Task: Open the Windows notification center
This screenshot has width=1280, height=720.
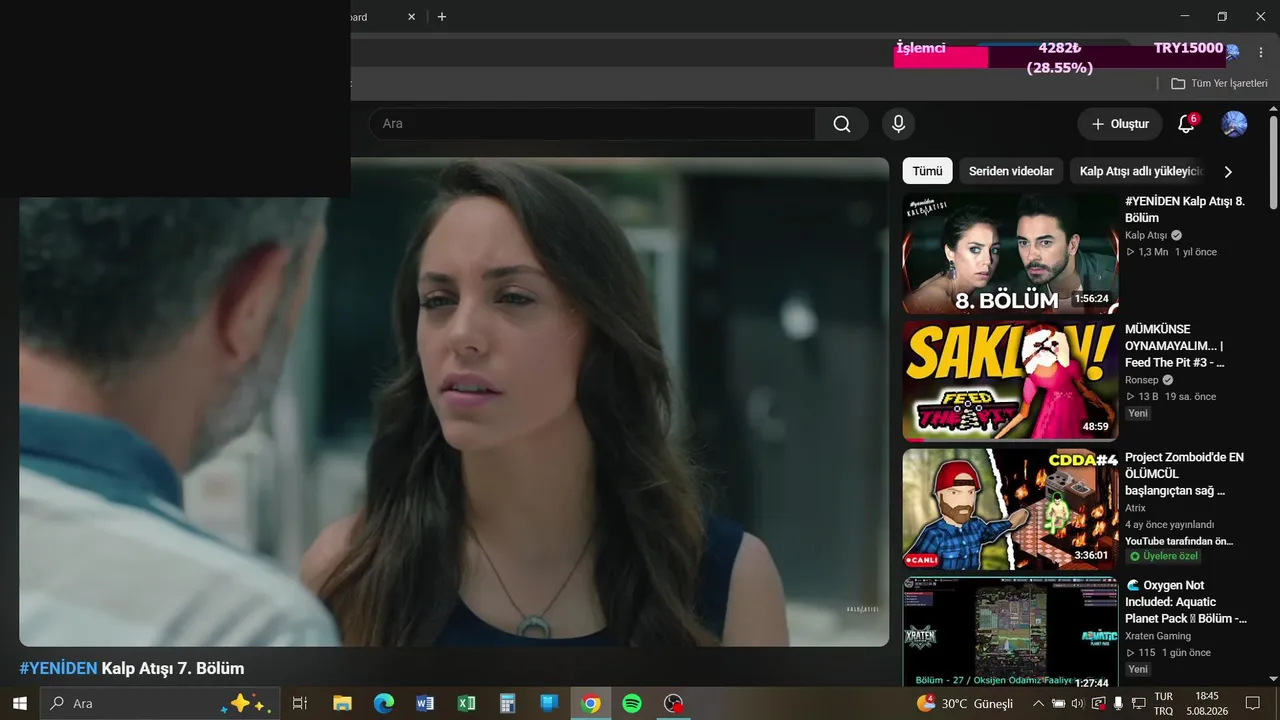Action: [x=1252, y=703]
